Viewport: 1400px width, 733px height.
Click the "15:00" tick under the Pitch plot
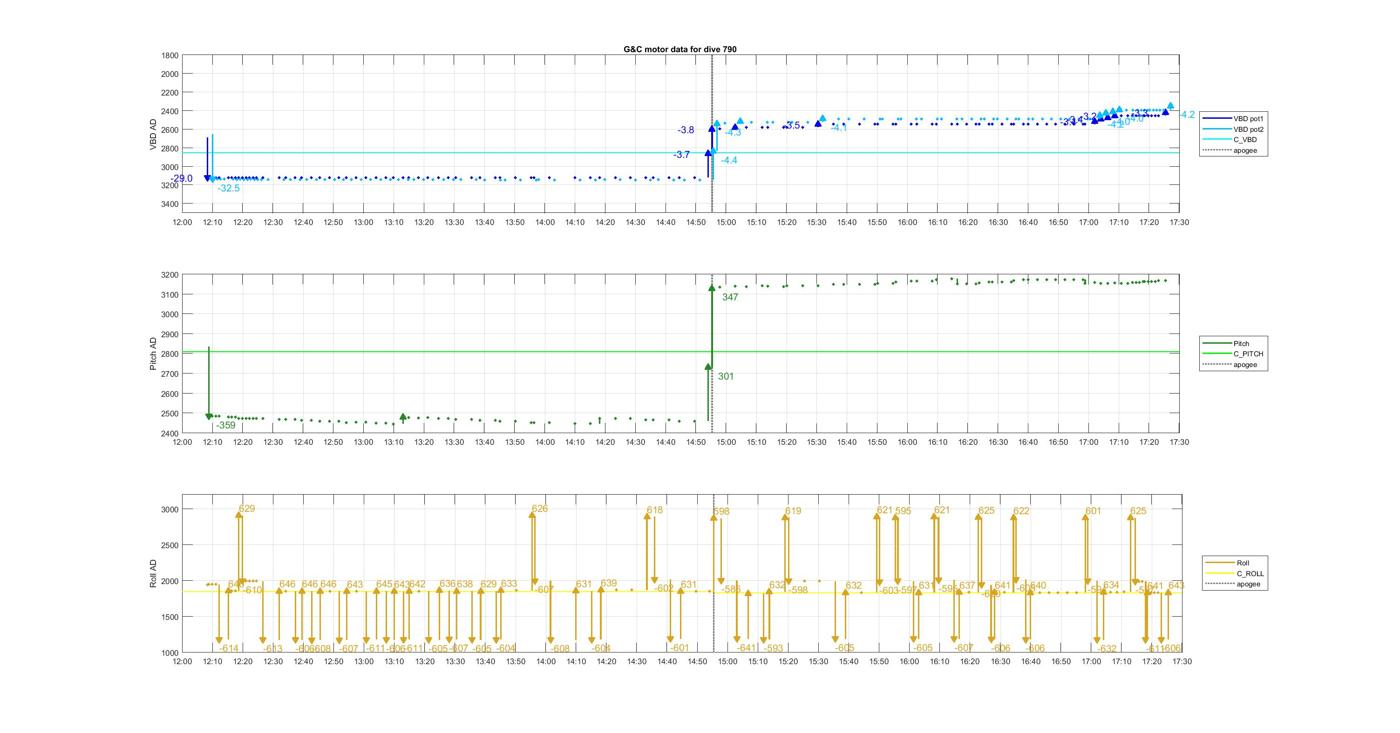coord(726,442)
